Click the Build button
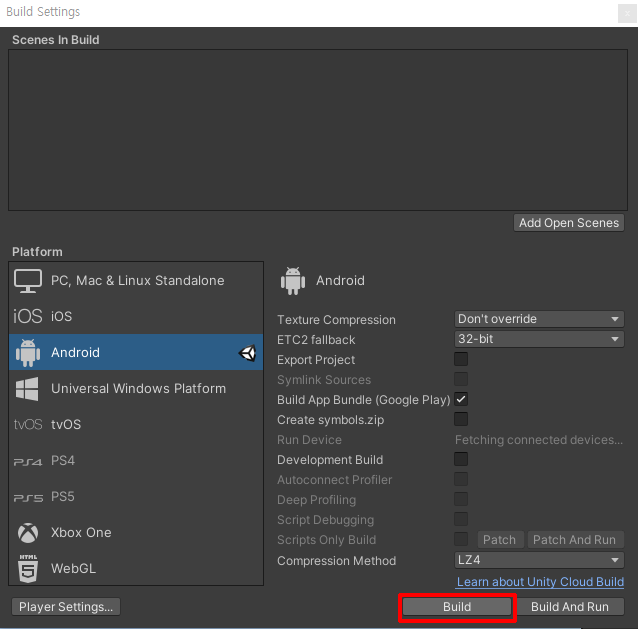 [457, 607]
